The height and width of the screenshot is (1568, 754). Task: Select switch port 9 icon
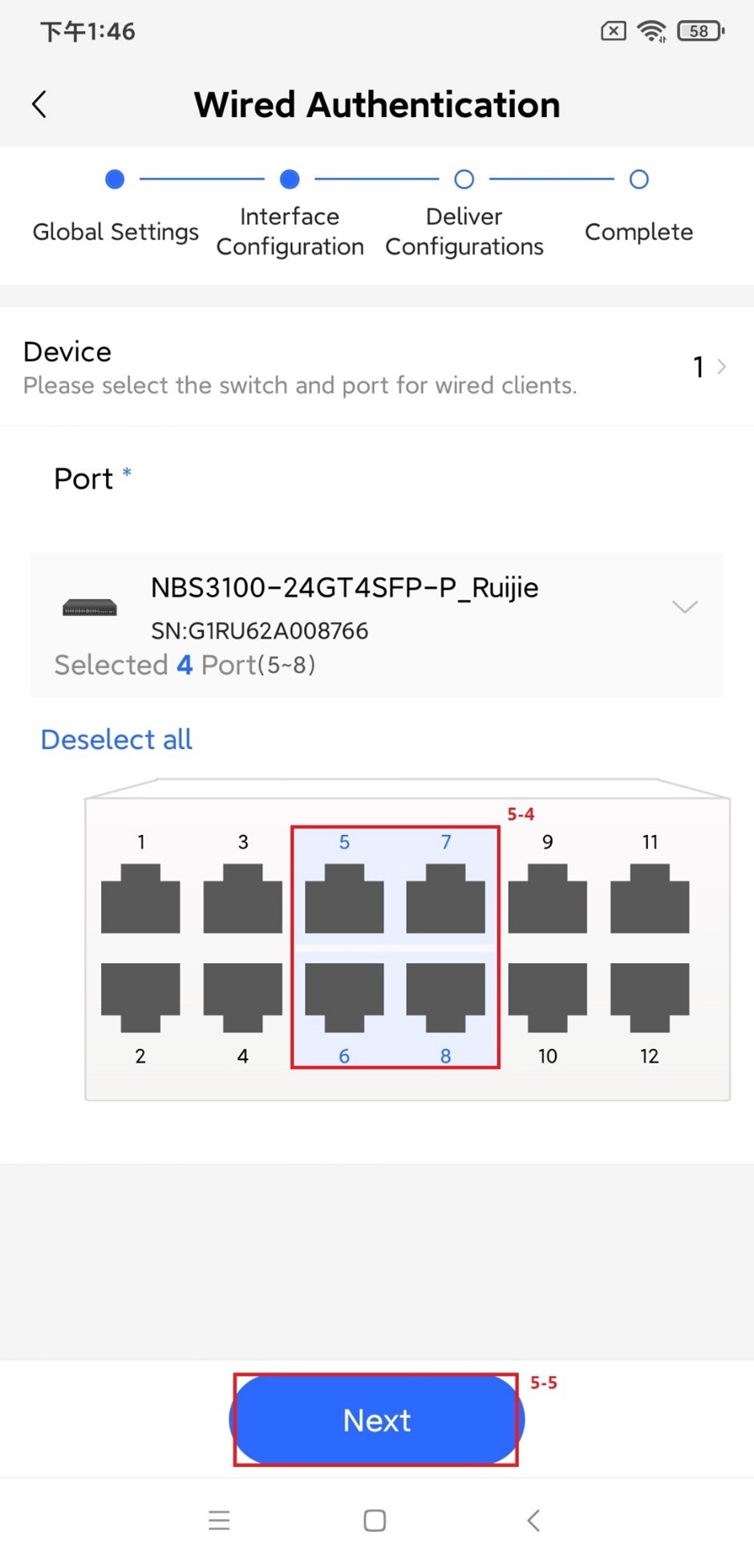pos(547,898)
